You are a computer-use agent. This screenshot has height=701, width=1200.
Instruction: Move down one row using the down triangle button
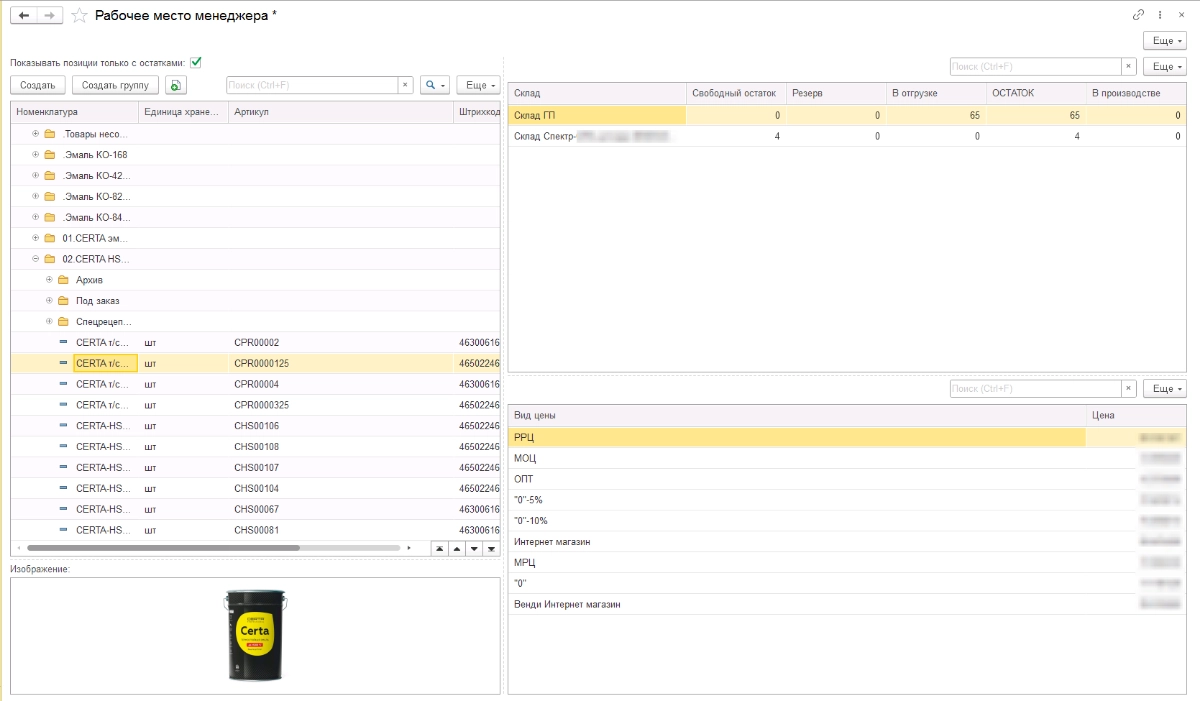474,548
